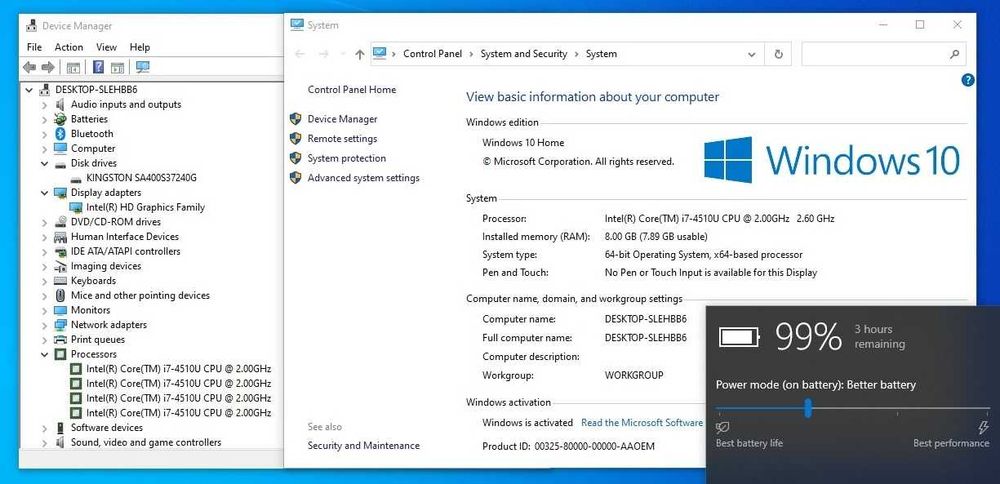The width and height of the screenshot is (1000, 484).
Task: Select the IDE ATA/ATAPI controllers item
Action: 126,251
